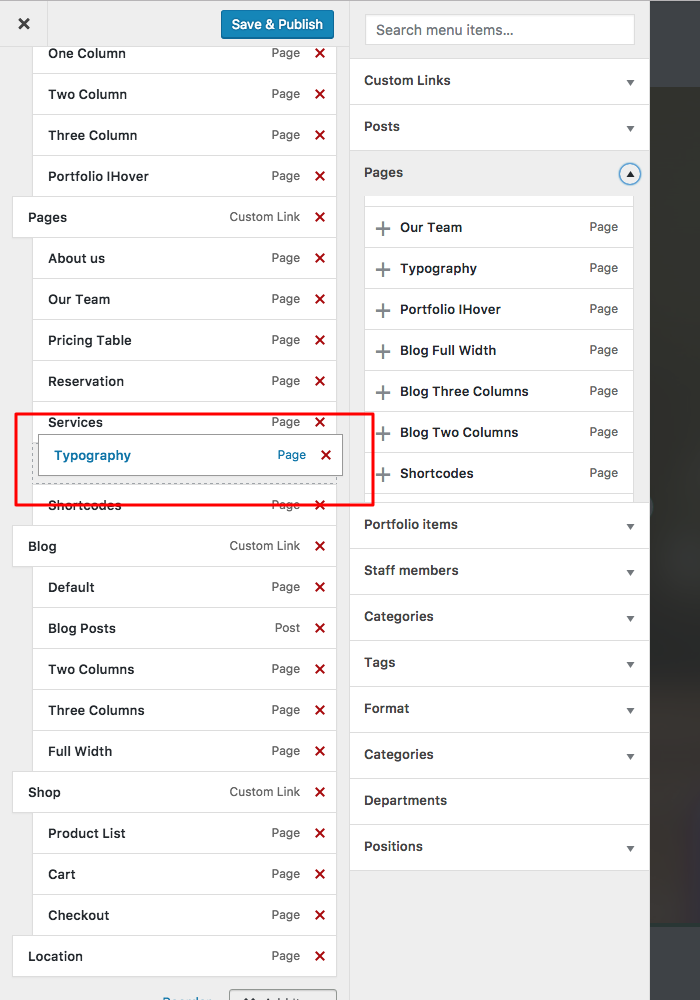Remove the Checkout page item

tap(320, 915)
